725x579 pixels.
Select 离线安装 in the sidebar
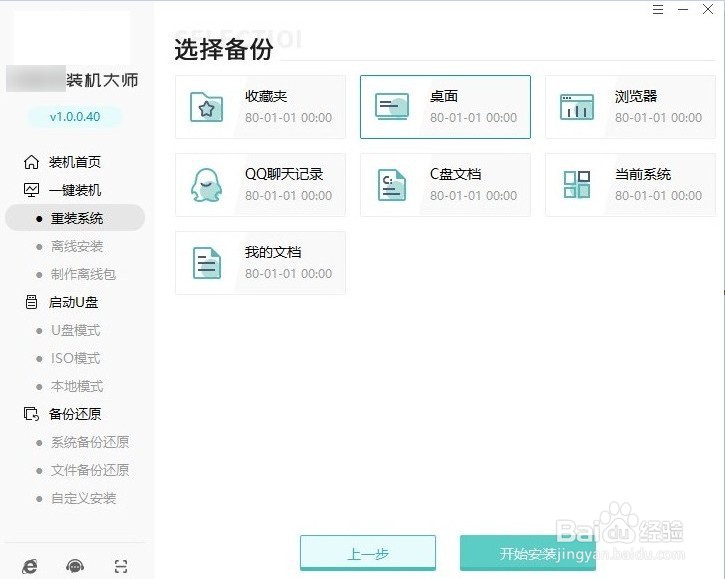(77, 246)
